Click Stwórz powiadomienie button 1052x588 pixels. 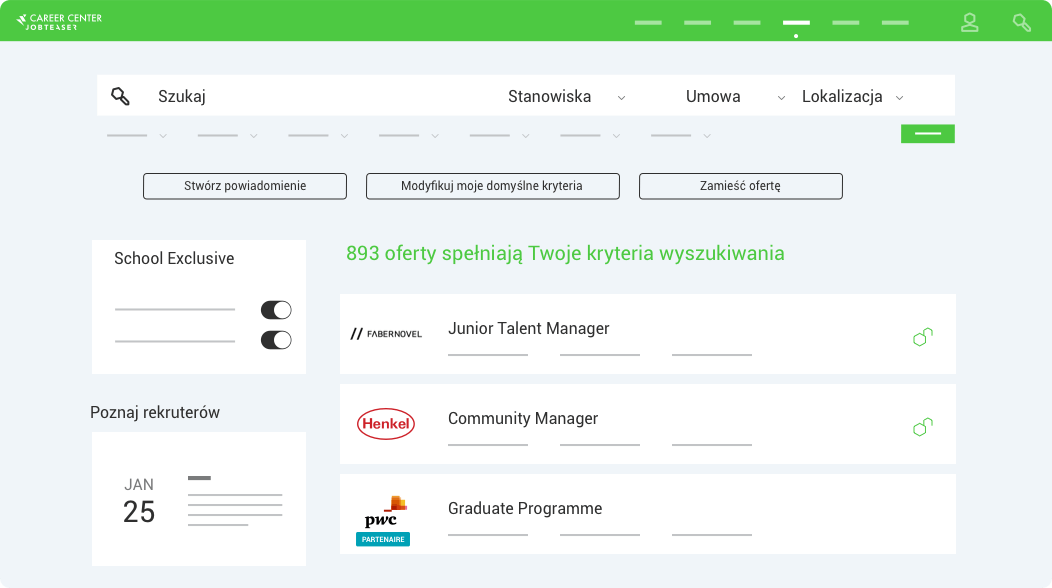[245, 186]
